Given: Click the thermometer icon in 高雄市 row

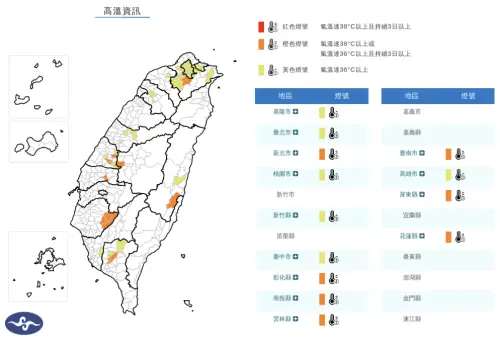Looking at the screenshot, I should [x=460, y=175].
